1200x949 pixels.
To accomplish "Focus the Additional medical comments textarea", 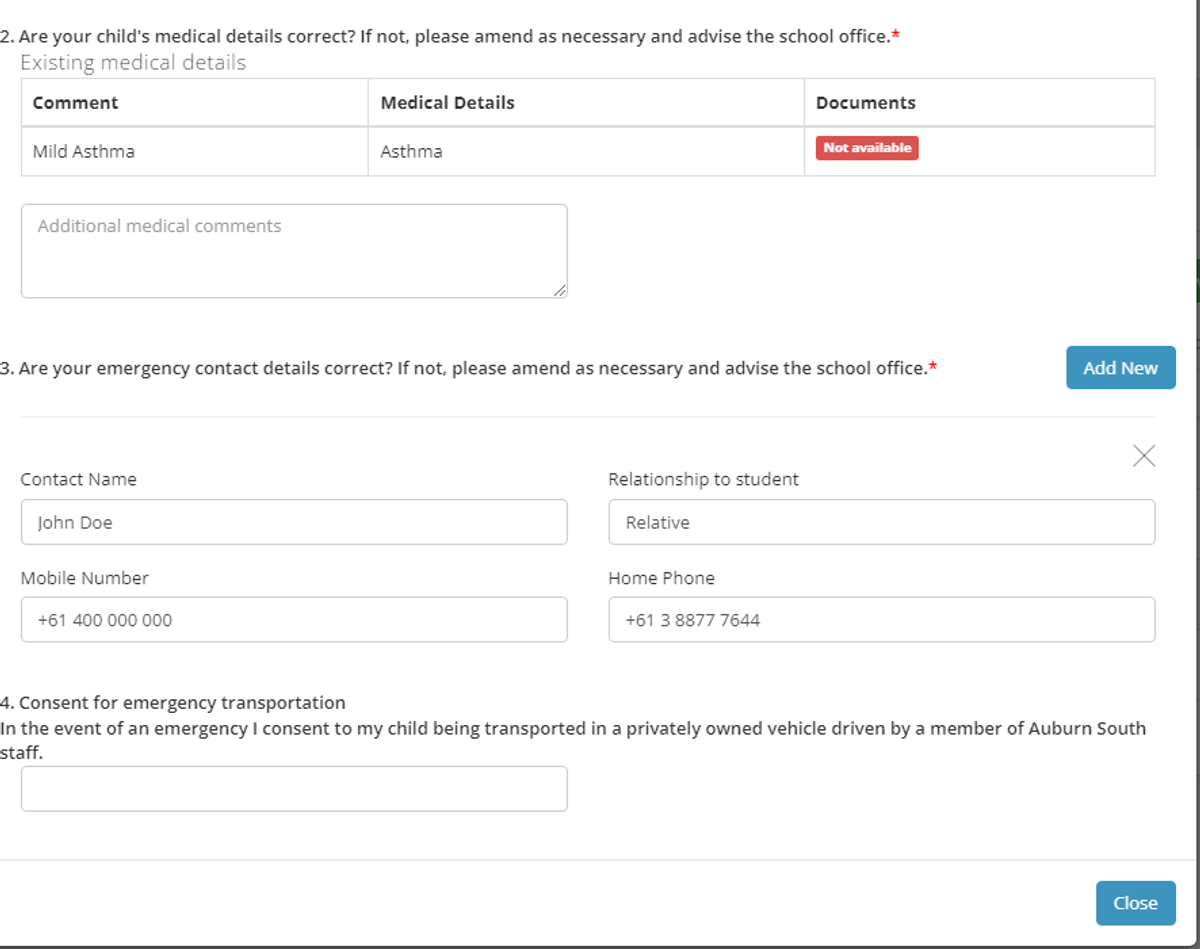I will coord(294,251).
